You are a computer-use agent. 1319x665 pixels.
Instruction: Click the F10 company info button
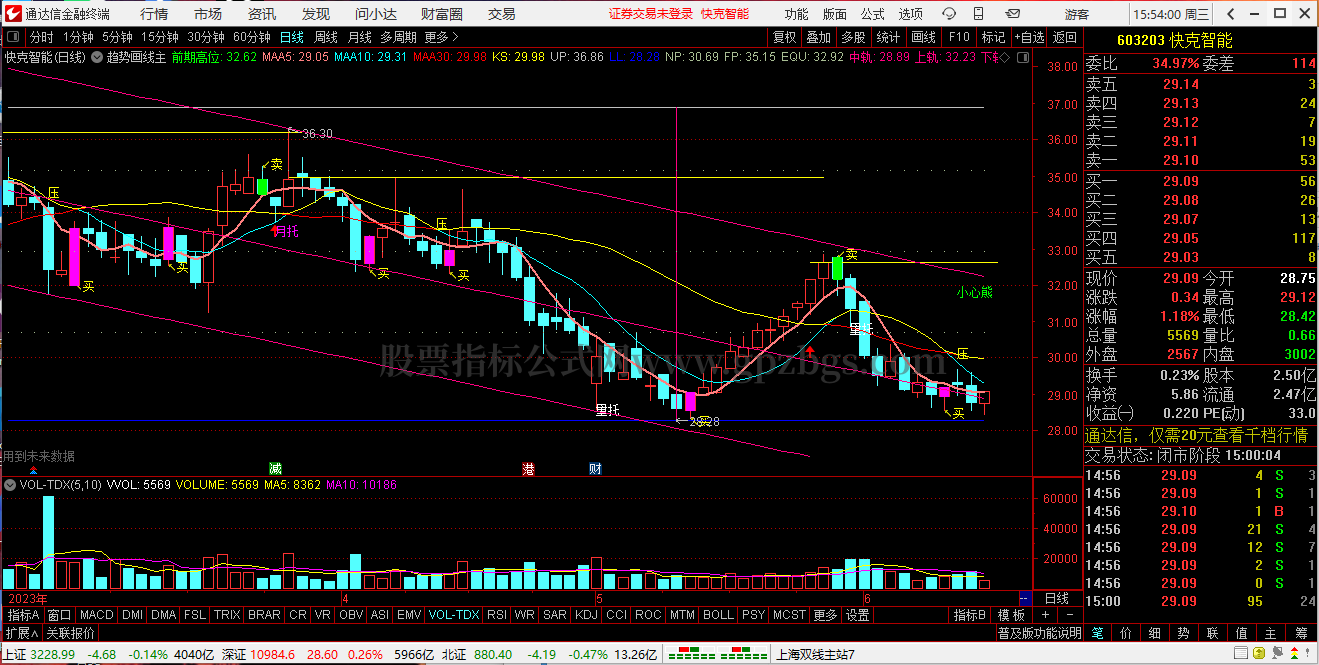coord(958,37)
